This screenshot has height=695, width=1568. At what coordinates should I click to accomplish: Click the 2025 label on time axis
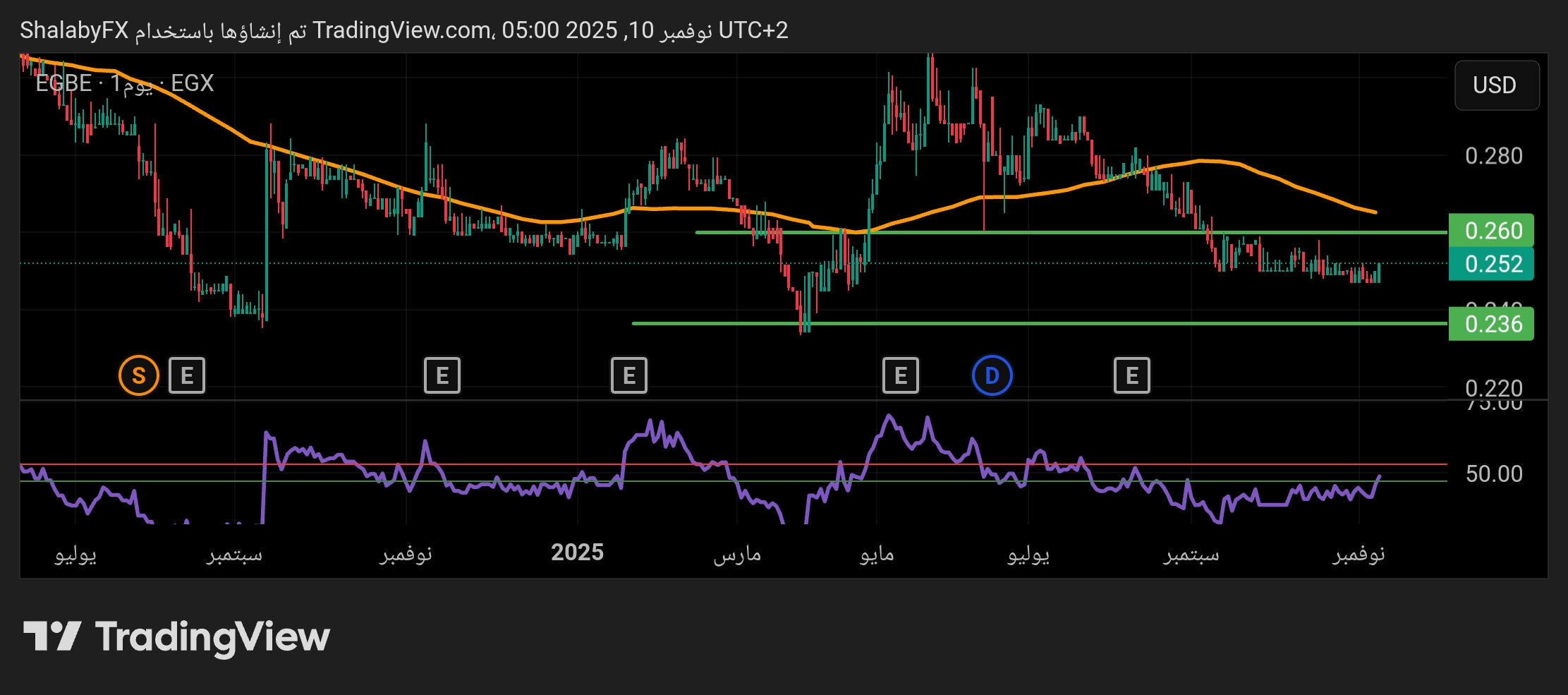pyautogui.click(x=577, y=552)
